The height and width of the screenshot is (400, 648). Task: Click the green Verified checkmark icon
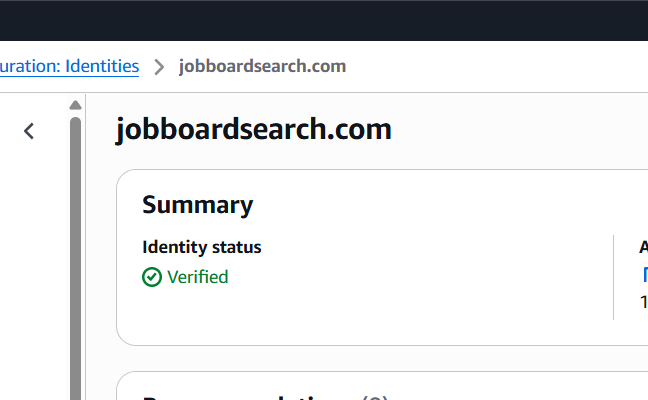(x=152, y=277)
